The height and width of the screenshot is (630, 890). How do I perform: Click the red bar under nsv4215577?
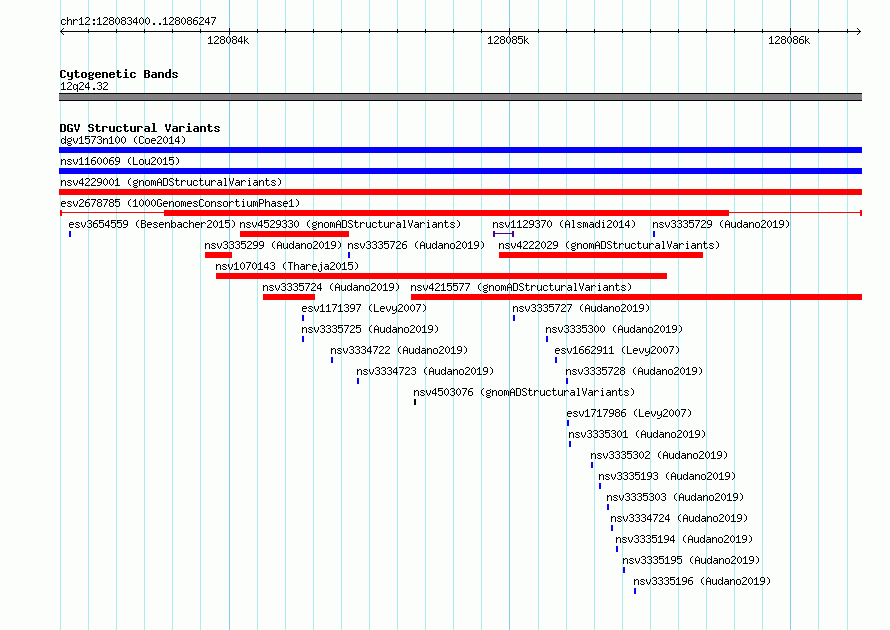[x=636, y=297]
